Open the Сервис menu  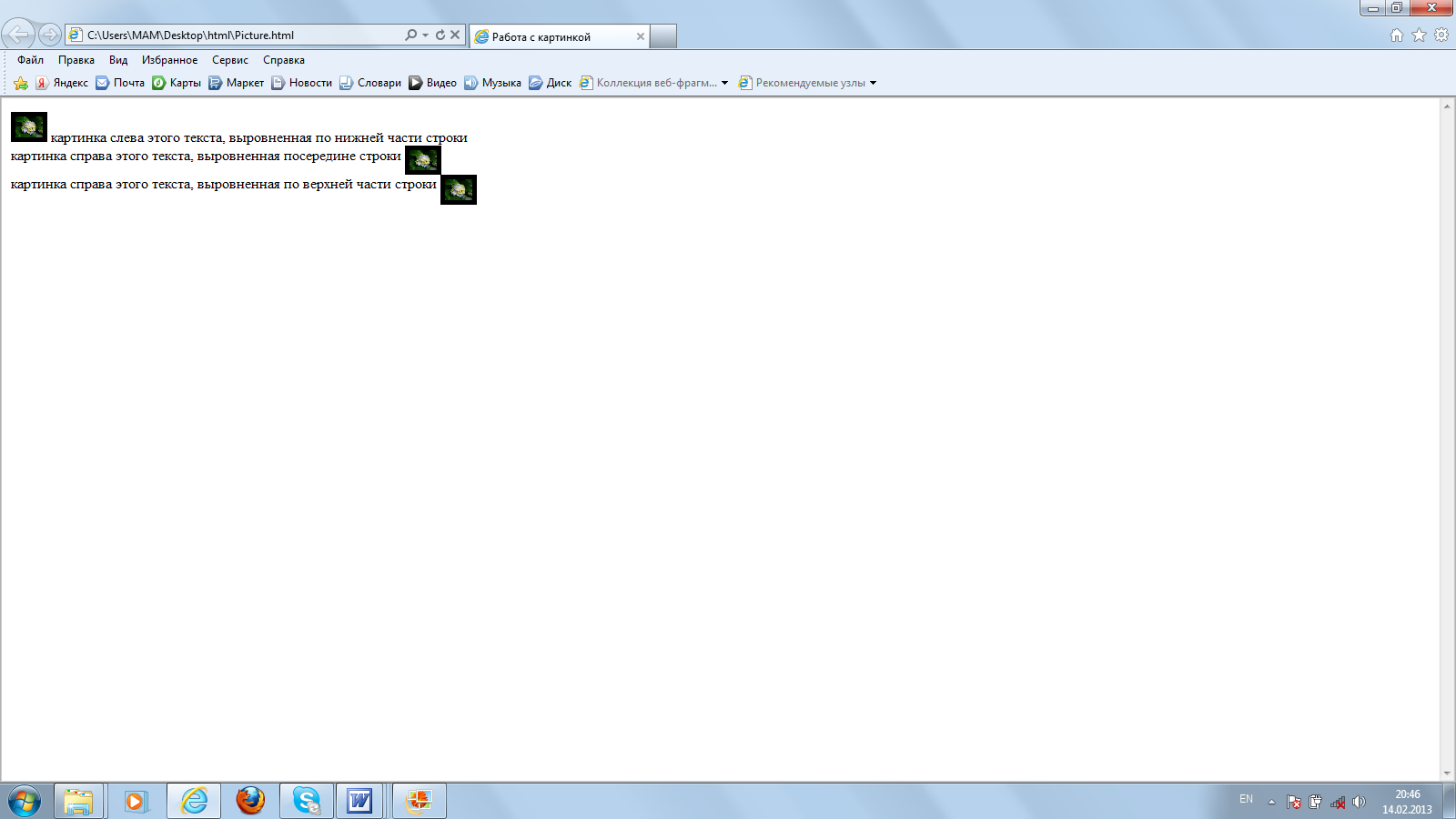(230, 60)
